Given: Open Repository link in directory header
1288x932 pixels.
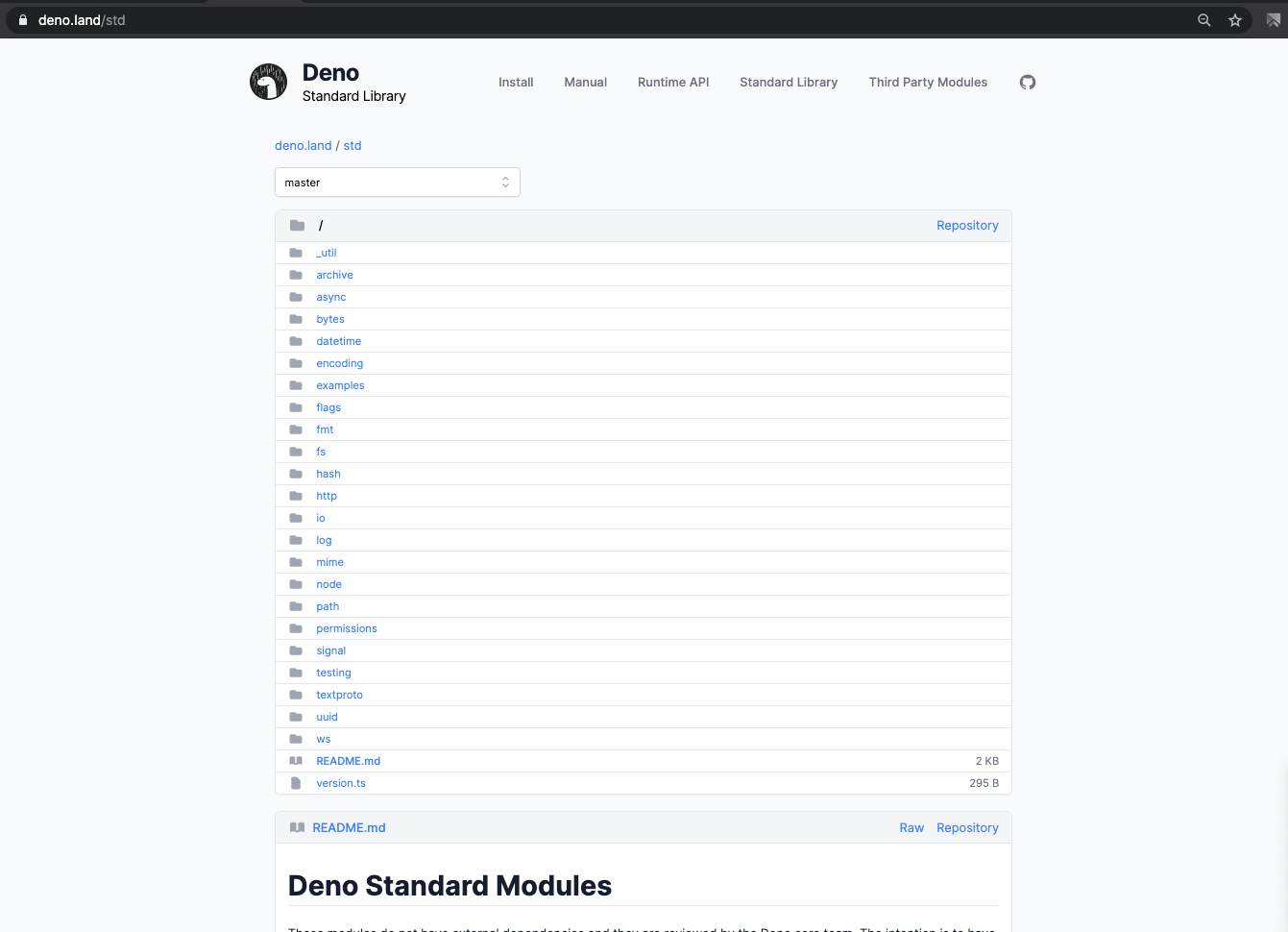Looking at the screenshot, I should point(967,226).
